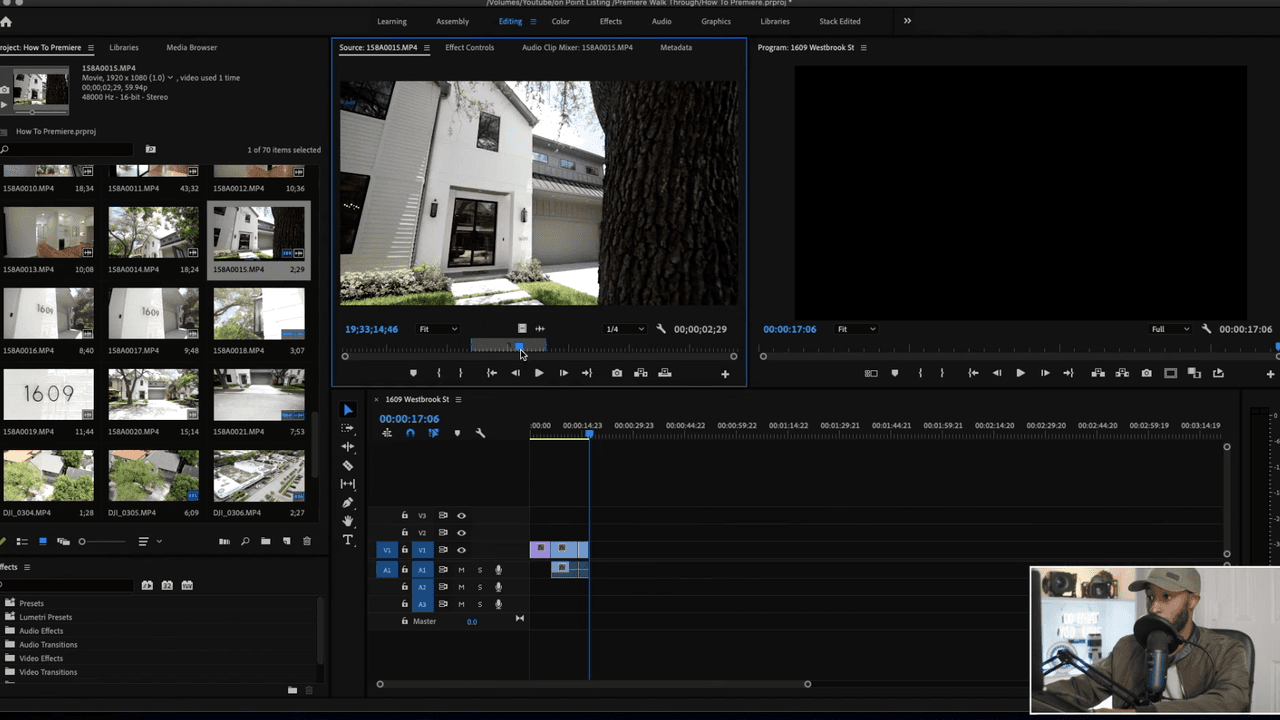Image resolution: width=1280 pixels, height=720 pixels.
Task: Select the 158A0020.MP4 thumbnail
Action: pos(153,395)
